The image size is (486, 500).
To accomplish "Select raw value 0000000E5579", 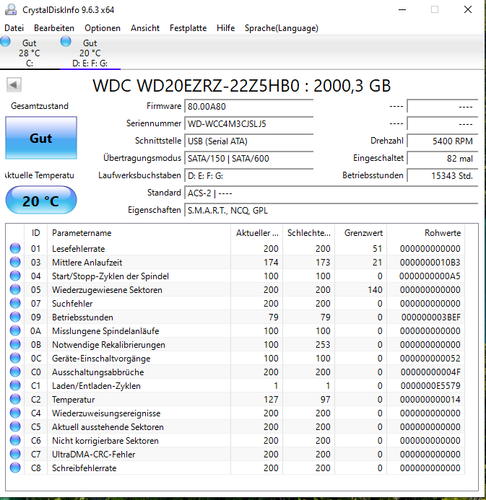I will tap(430, 386).
